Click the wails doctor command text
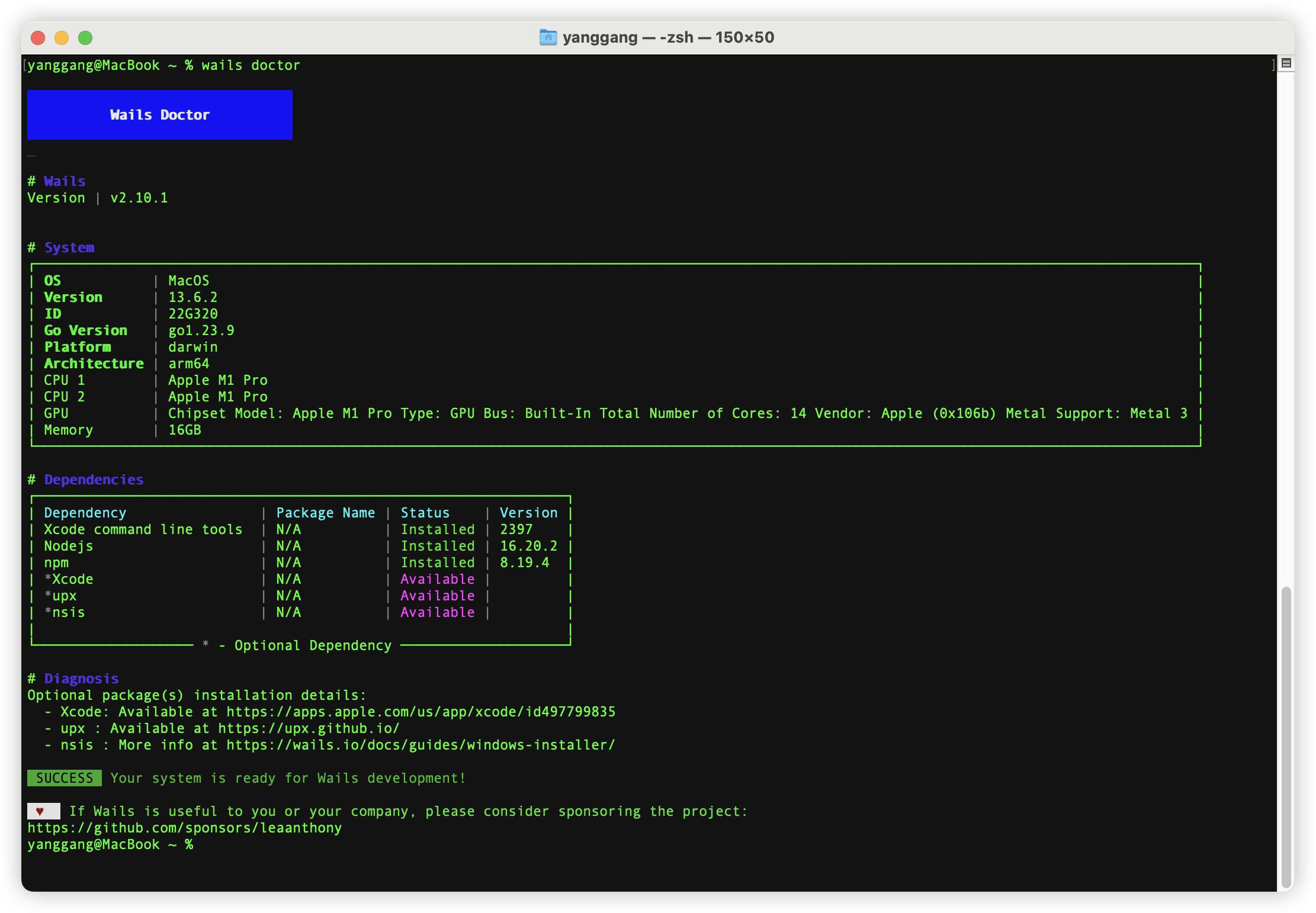Screen dimensions: 1316x913 pos(251,65)
